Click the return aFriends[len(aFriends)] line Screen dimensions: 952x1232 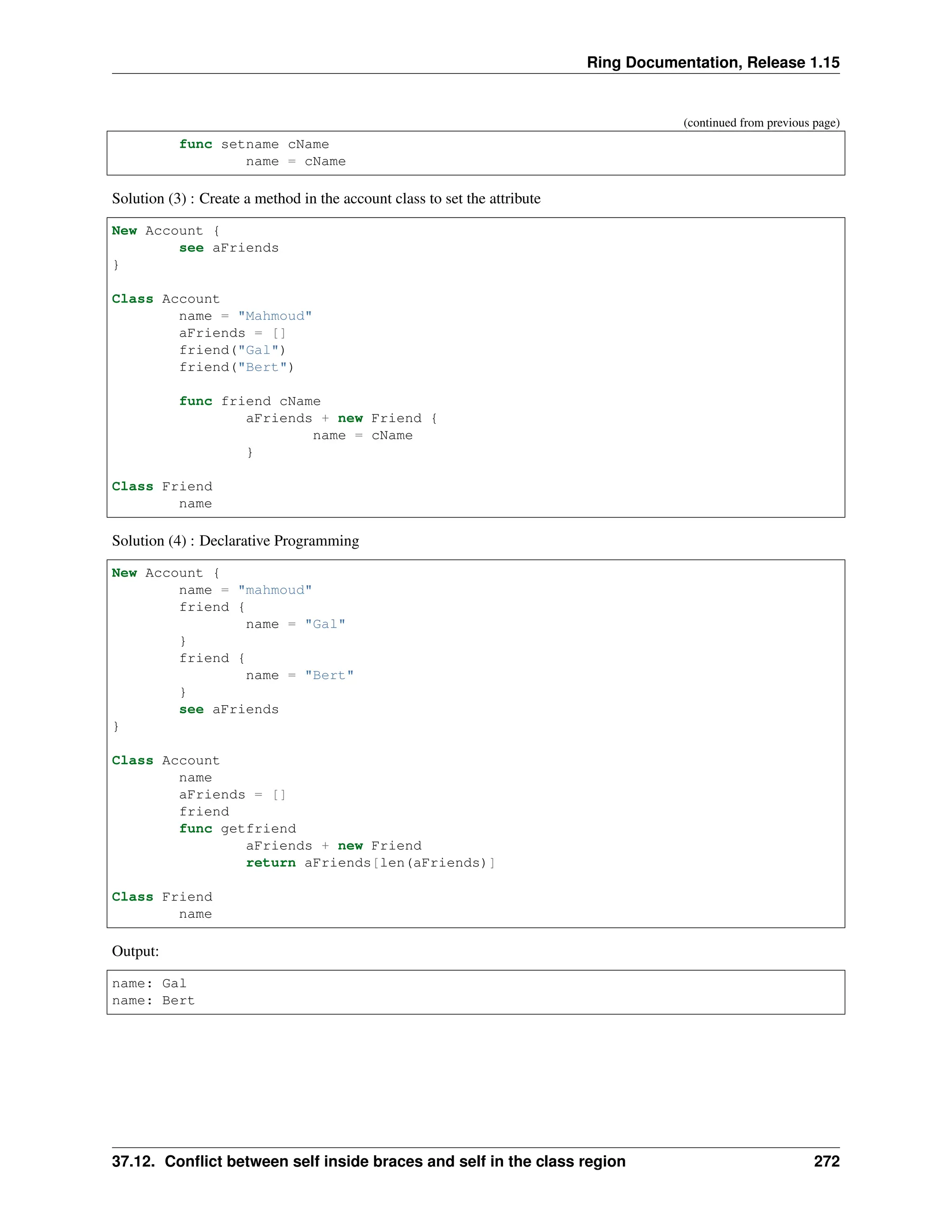tap(370, 863)
